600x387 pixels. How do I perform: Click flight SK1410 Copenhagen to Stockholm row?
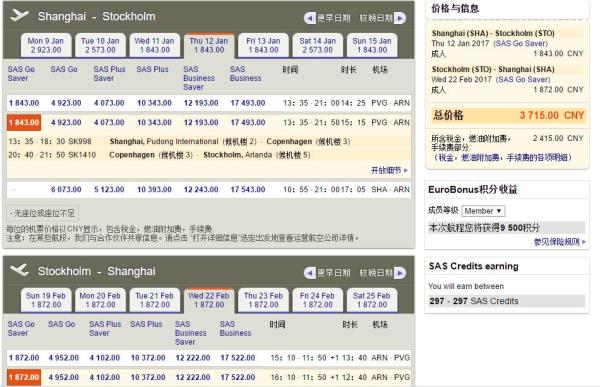point(209,155)
